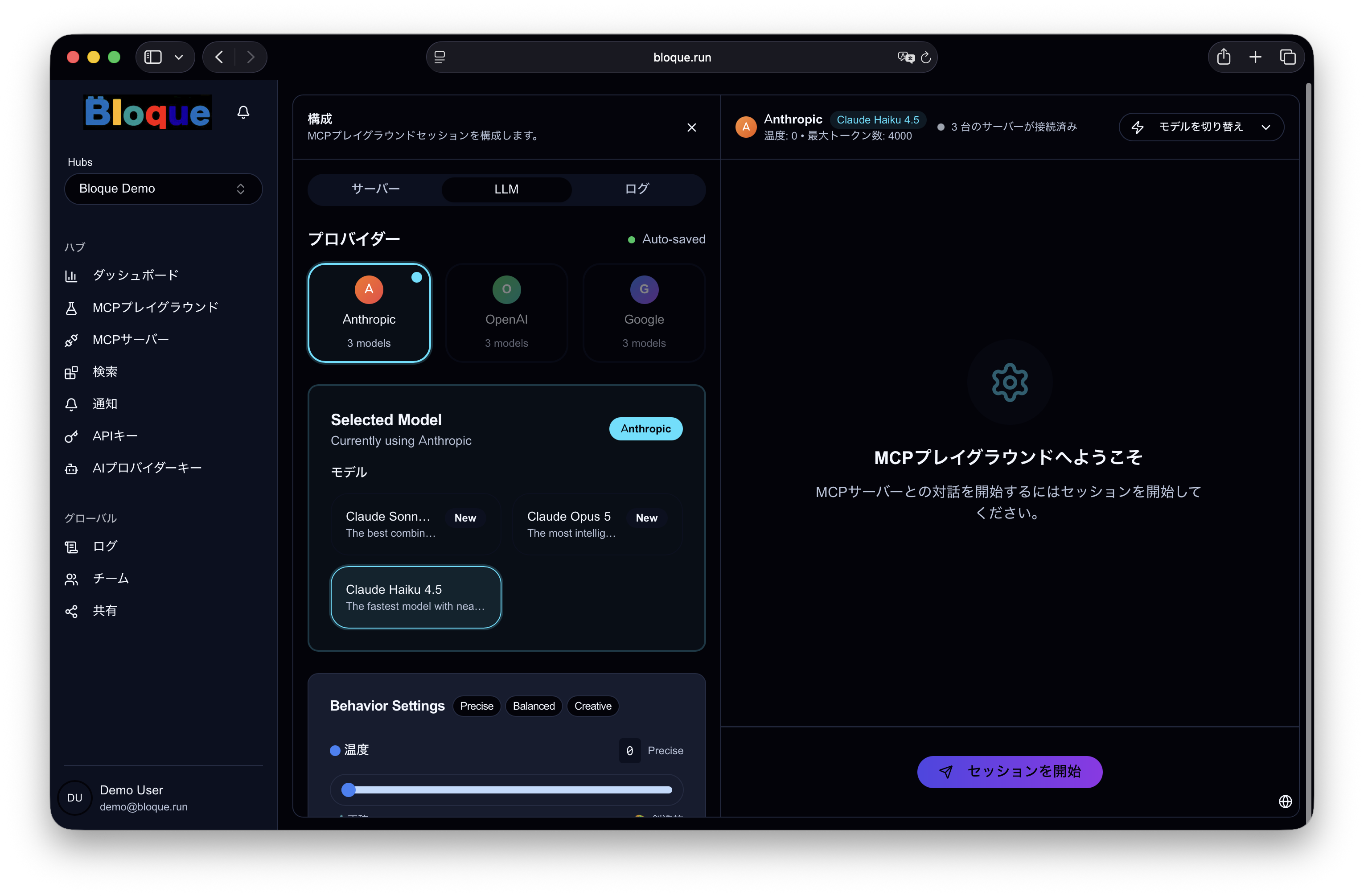
Task: Expand the Bloque Demo hub selector
Action: pyautogui.click(x=163, y=189)
